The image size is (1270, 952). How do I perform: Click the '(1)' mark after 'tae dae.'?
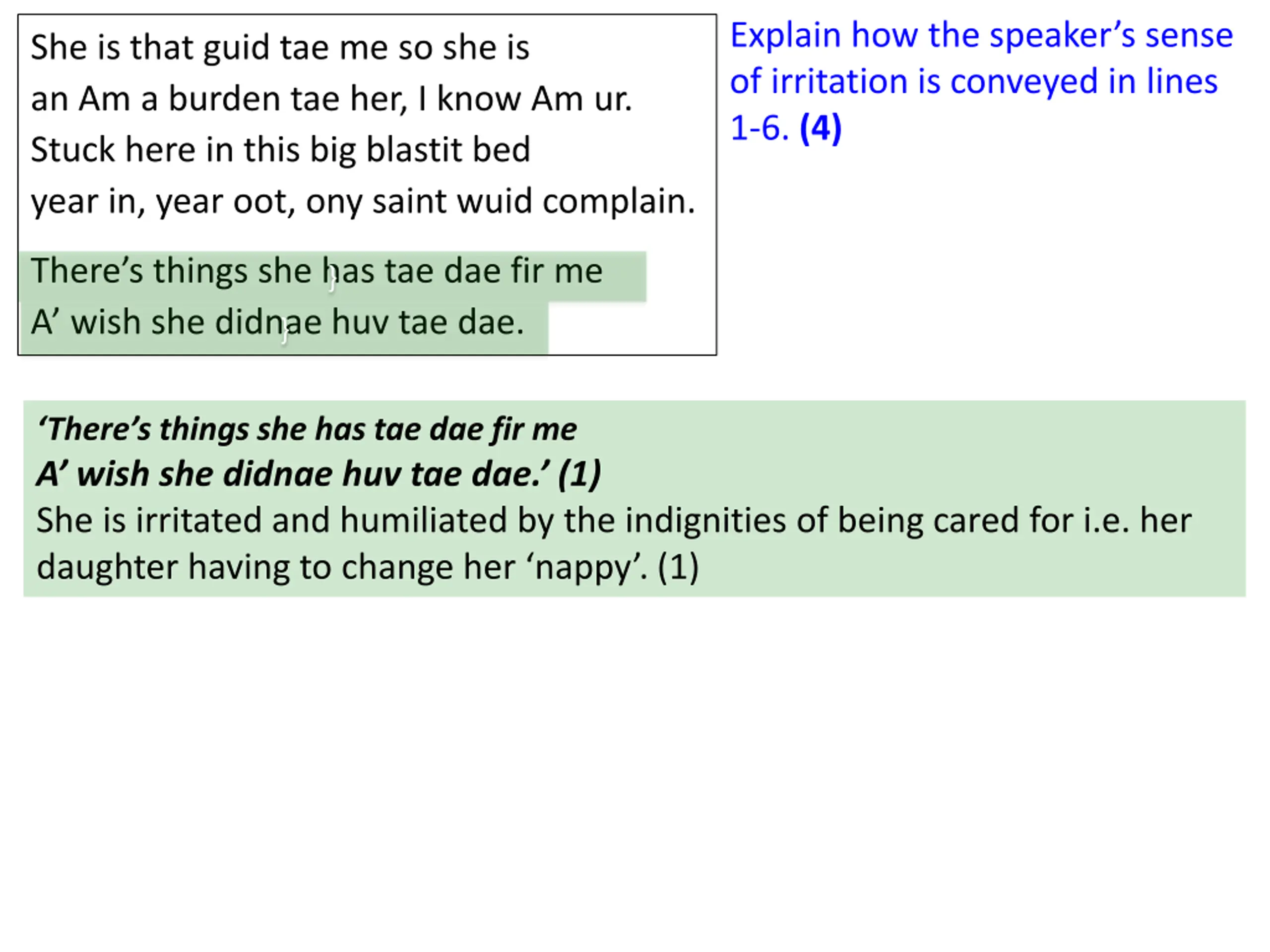pos(580,475)
